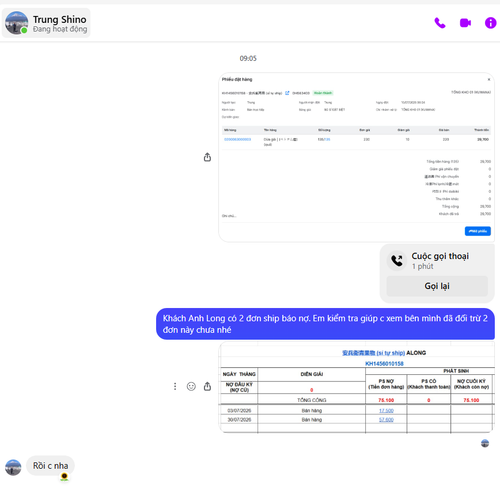Click sender avatar beside Rồi c nha

(x=13, y=467)
